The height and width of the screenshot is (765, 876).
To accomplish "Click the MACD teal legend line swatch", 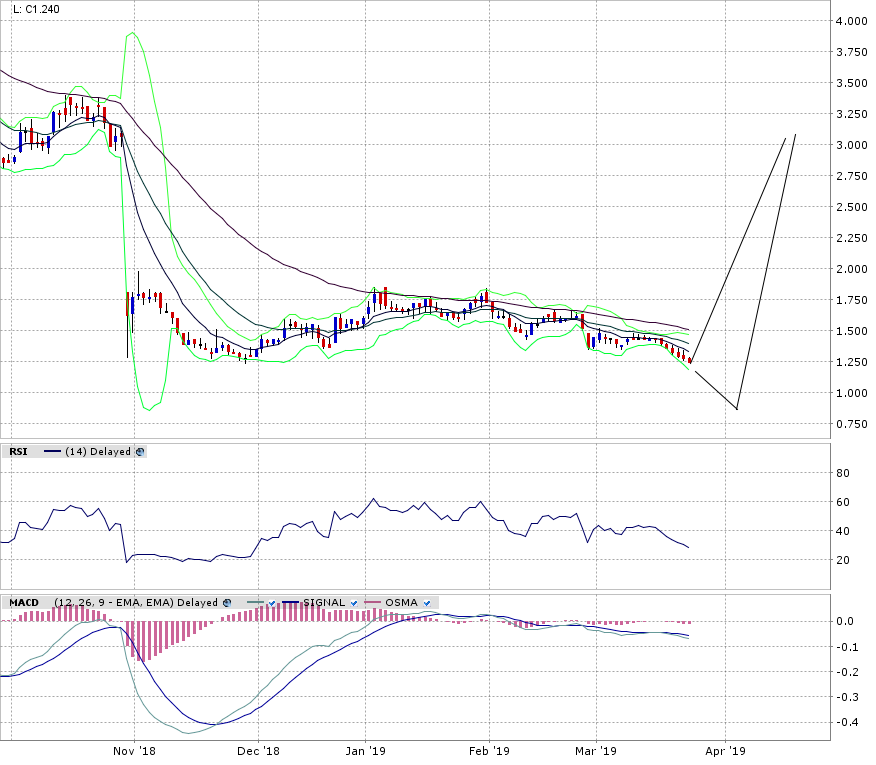I will click(x=251, y=603).
